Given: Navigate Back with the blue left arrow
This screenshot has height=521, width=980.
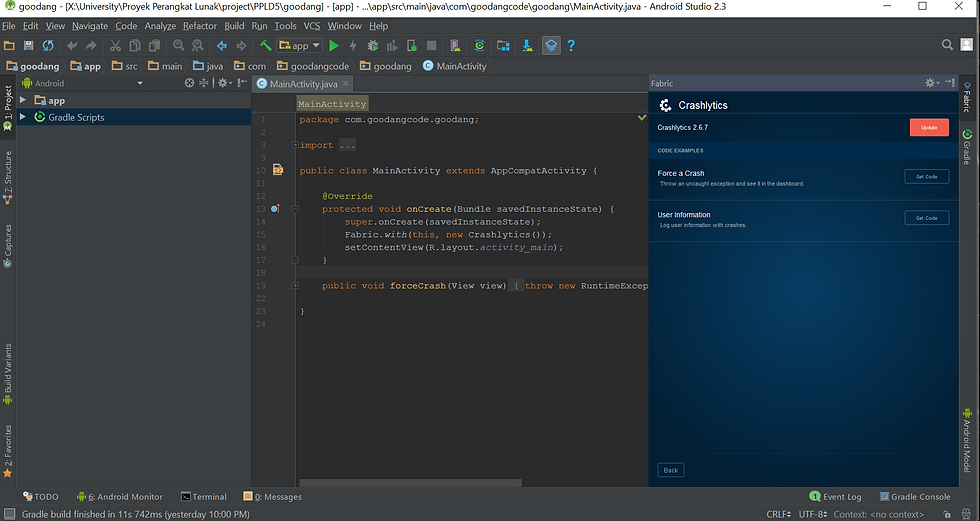Looking at the screenshot, I should pyautogui.click(x=222, y=46).
